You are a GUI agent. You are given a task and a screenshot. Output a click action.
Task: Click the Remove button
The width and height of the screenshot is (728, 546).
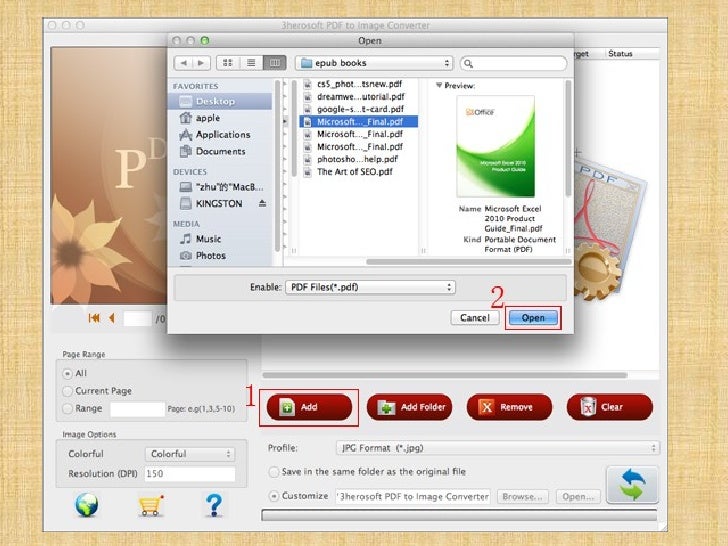tap(509, 407)
